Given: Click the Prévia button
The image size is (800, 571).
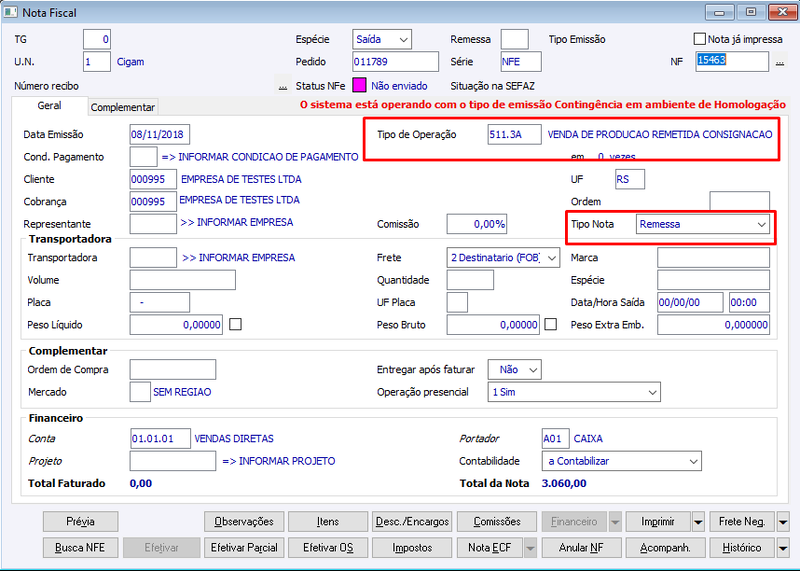Looking at the screenshot, I should click(81, 522).
